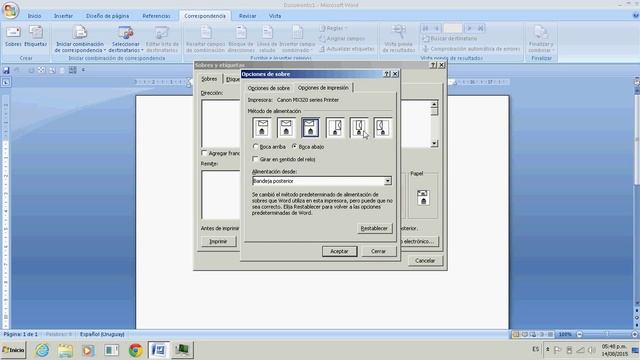The image size is (640, 360).
Task: Click the zoom out minus button
Action: point(579,334)
